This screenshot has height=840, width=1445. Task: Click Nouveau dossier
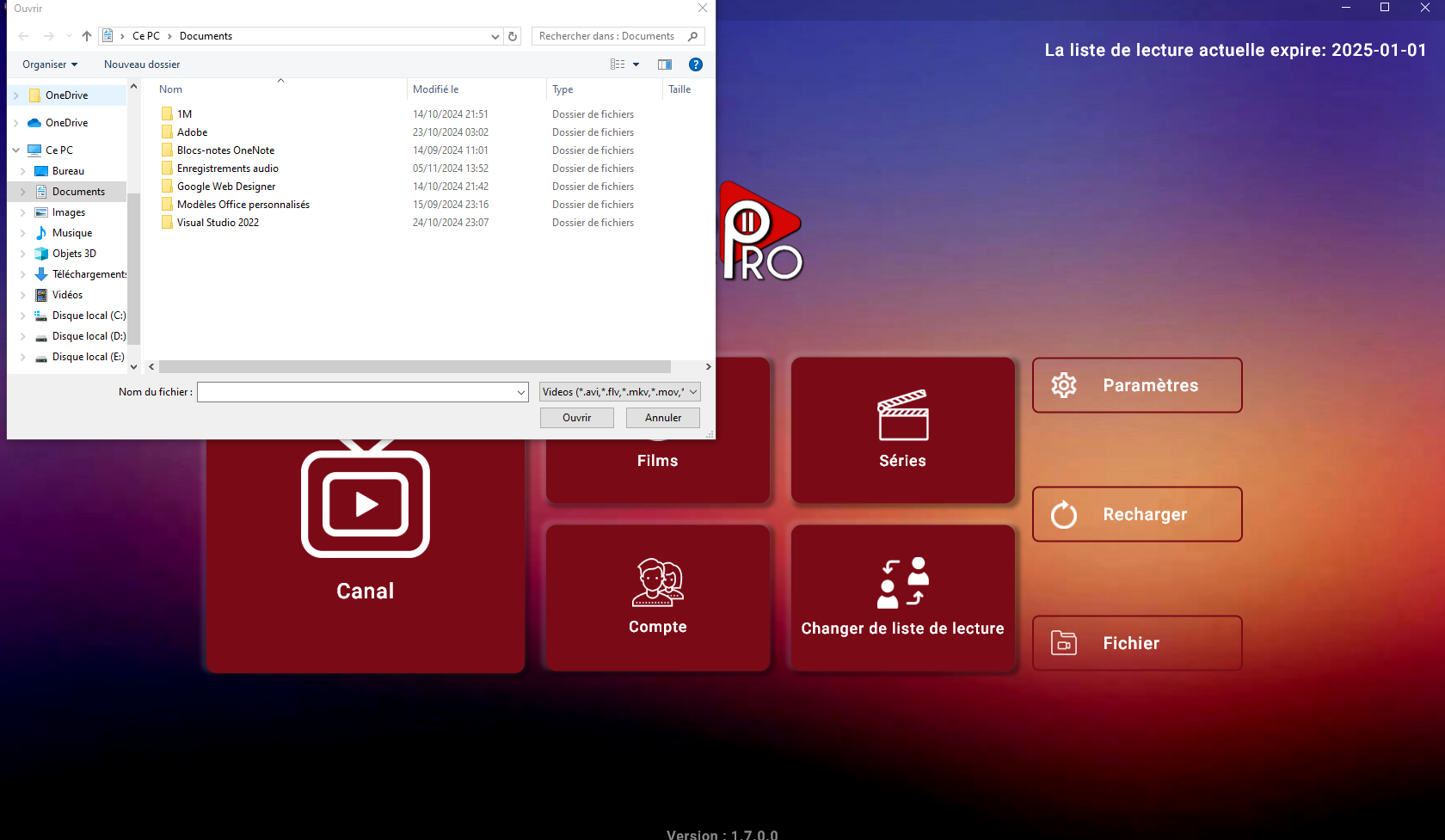tap(142, 64)
